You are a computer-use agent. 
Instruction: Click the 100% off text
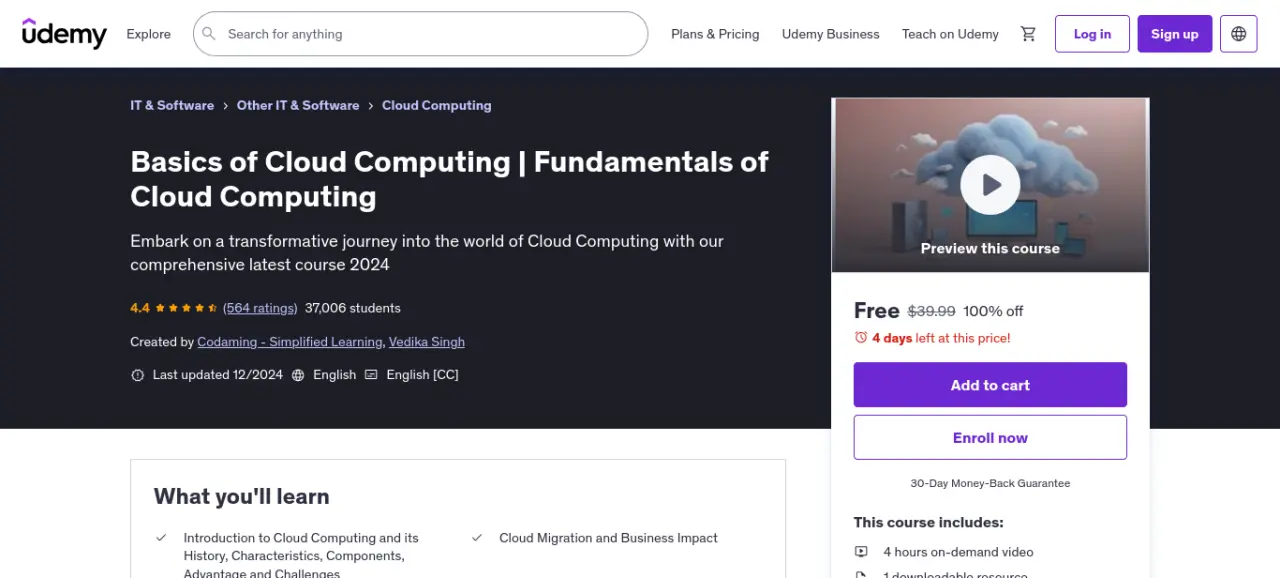(x=993, y=311)
